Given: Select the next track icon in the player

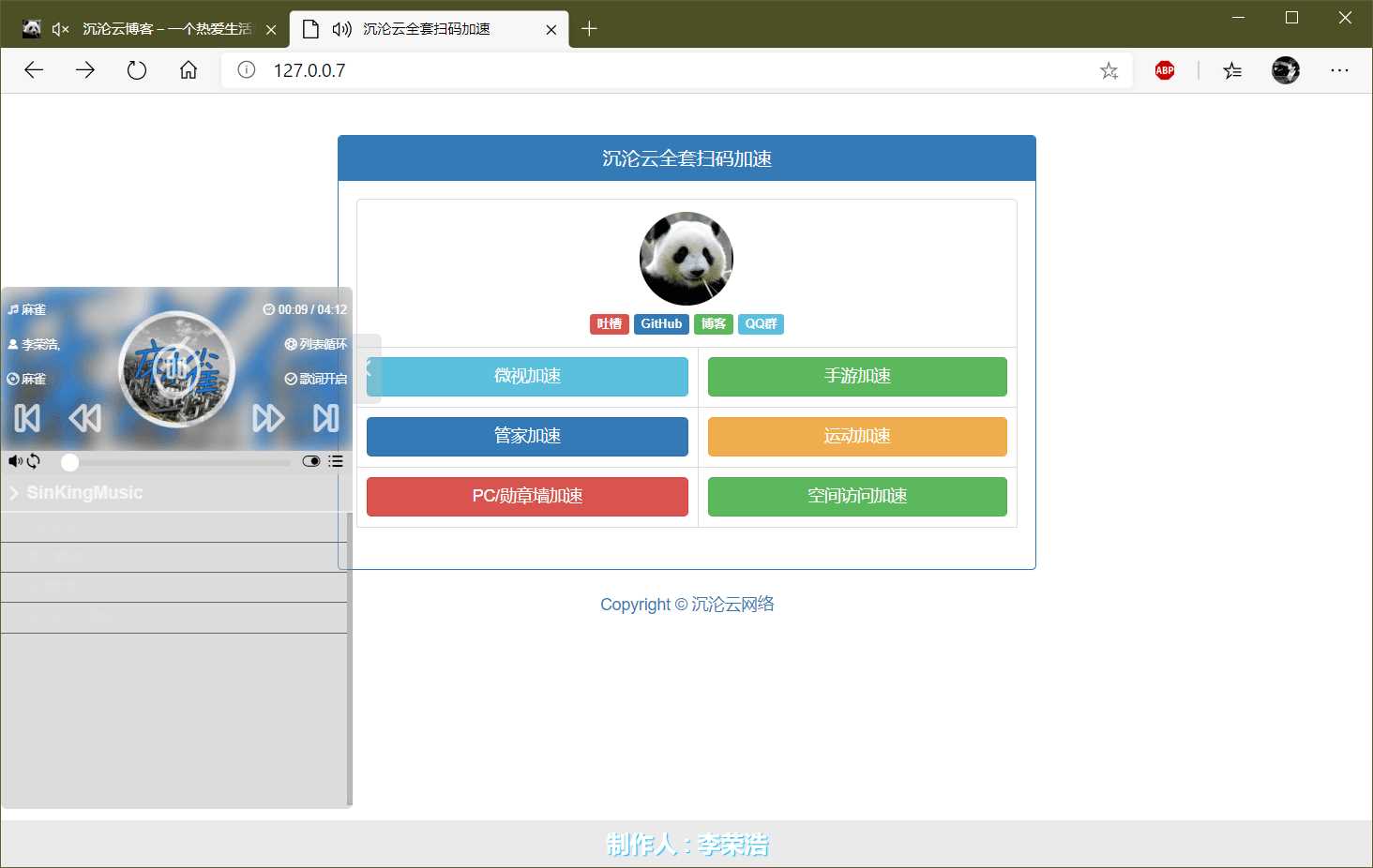Looking at the screenshot, I should [x=326, y=418].
